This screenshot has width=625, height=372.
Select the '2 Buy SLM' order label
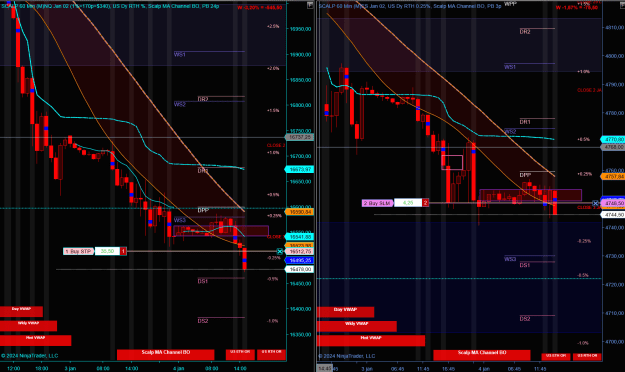click(377, 203)
